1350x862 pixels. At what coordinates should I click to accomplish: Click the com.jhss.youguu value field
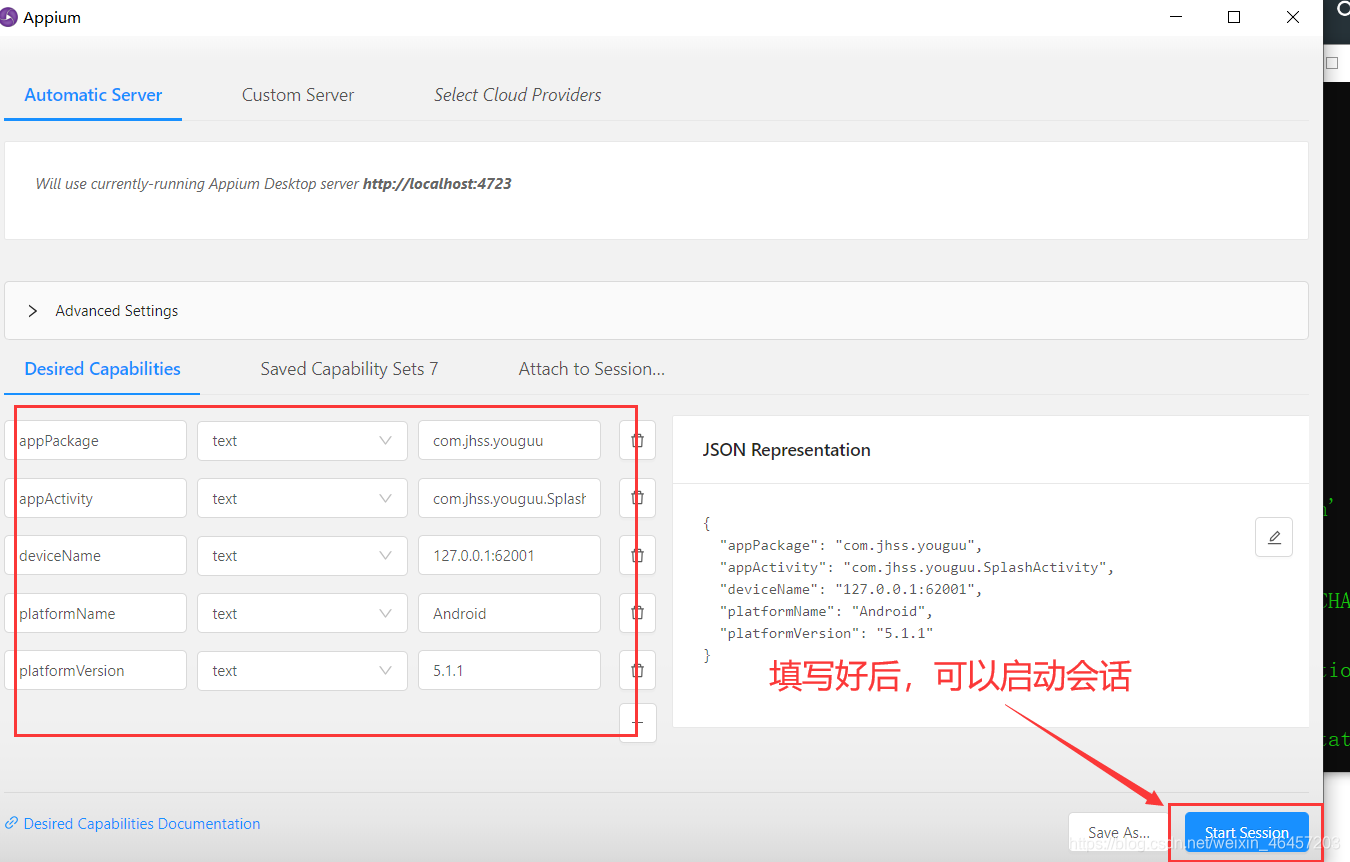[x=509, y=440]
